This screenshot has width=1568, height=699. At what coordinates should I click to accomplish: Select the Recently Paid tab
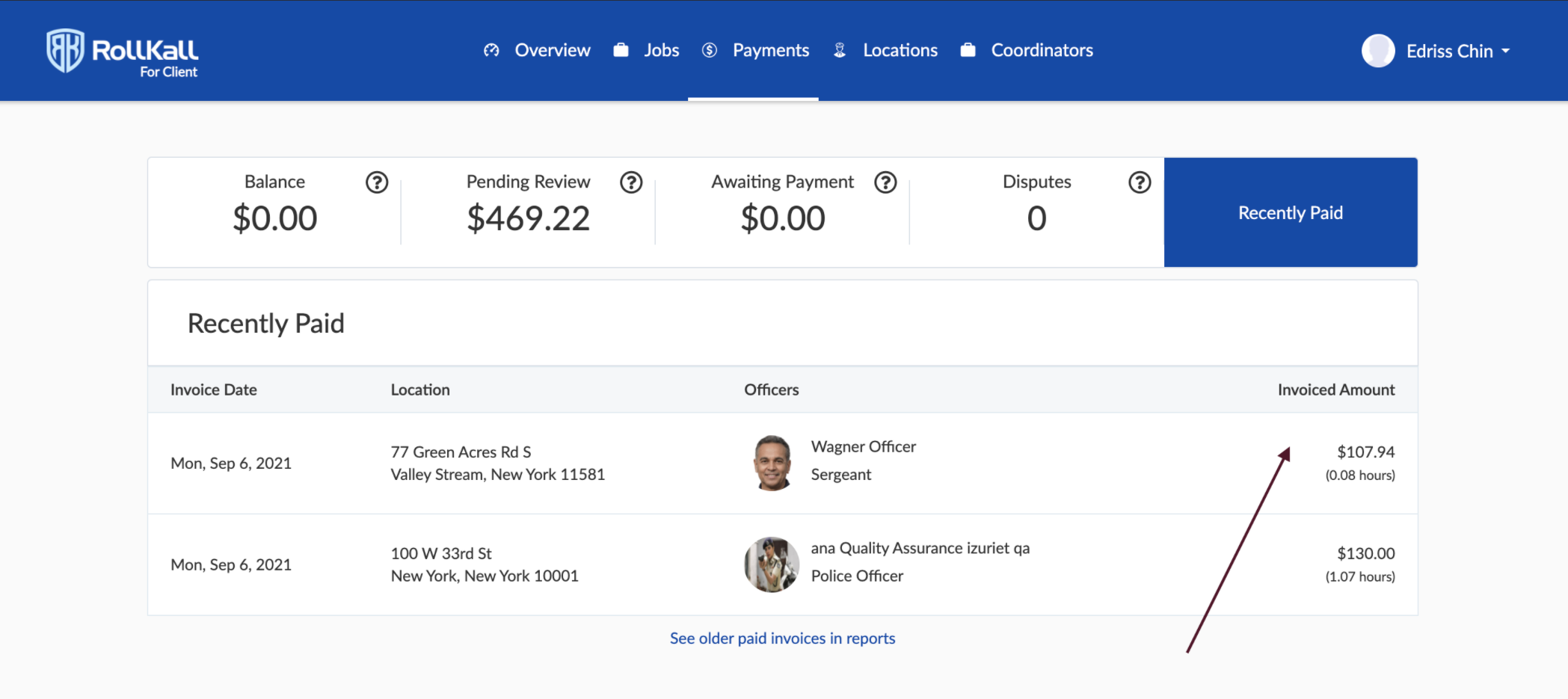[1291, 212]
